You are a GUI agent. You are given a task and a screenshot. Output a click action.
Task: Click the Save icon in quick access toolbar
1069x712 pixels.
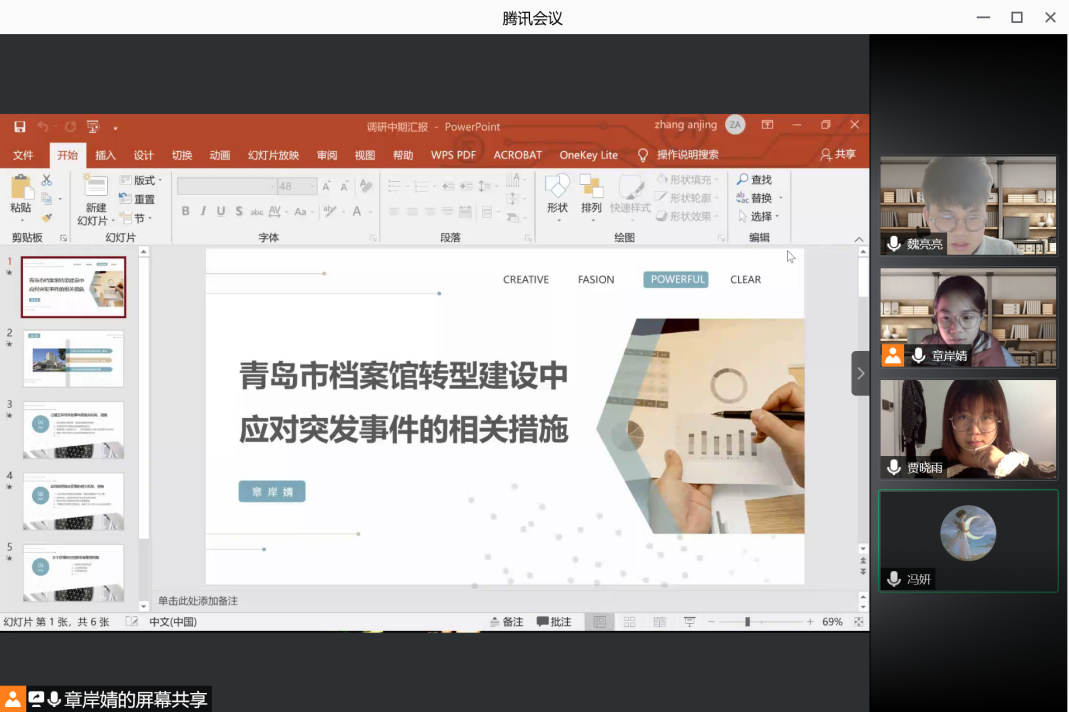click(x=20, y=127)
